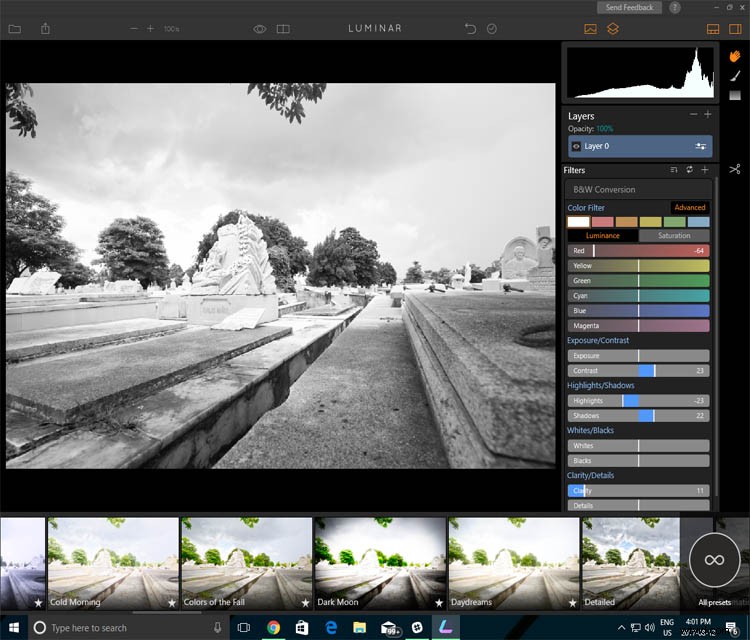Open the history clock icon

click(x=492, y=29)
